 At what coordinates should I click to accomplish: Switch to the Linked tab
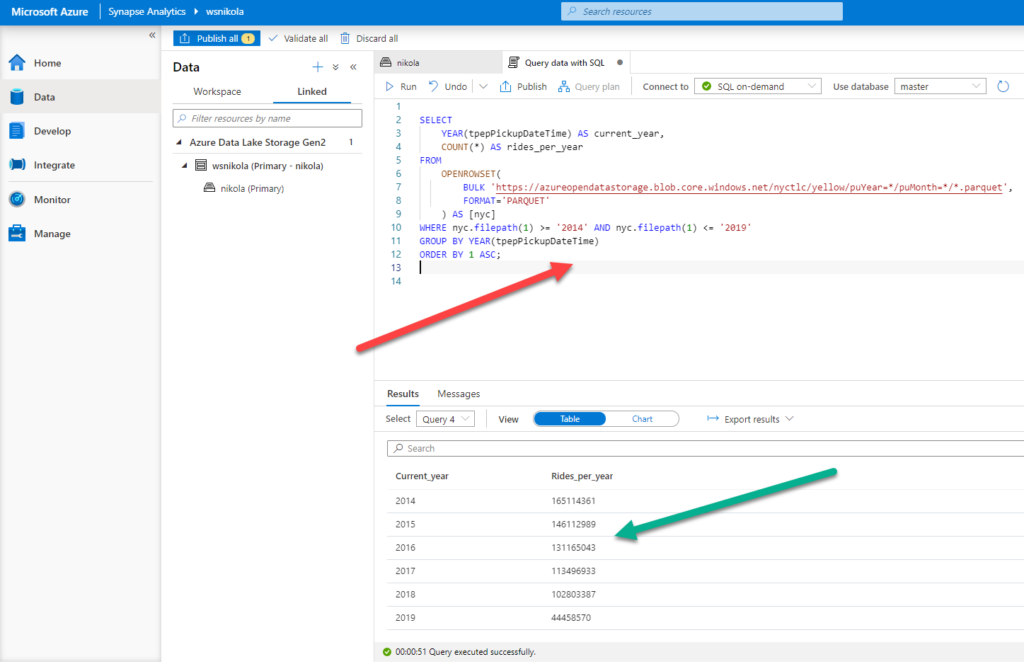coord(312,91)
